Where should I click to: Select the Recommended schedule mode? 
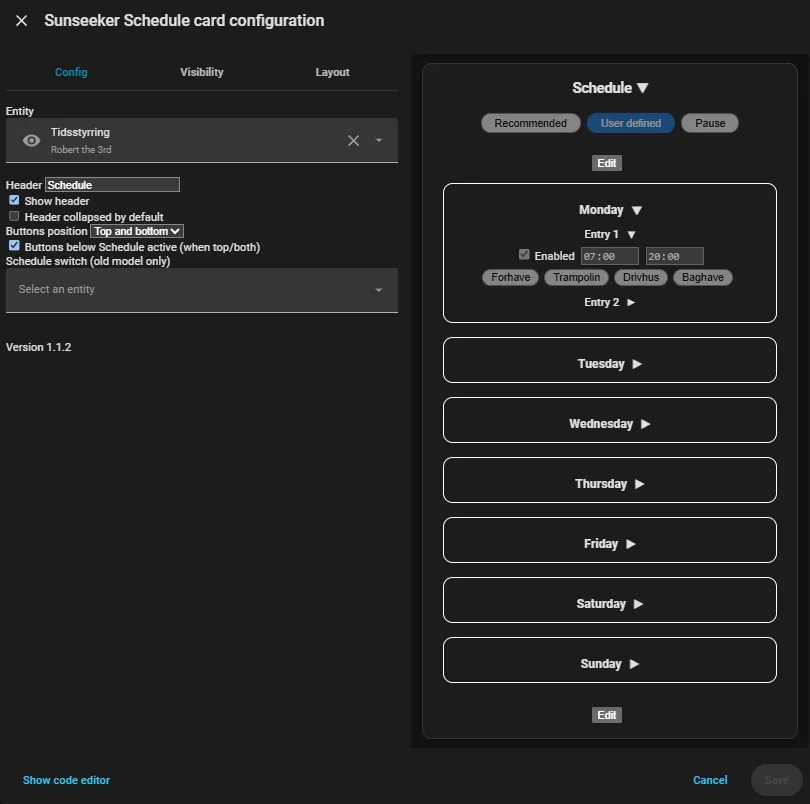click(x=531, y=123)
